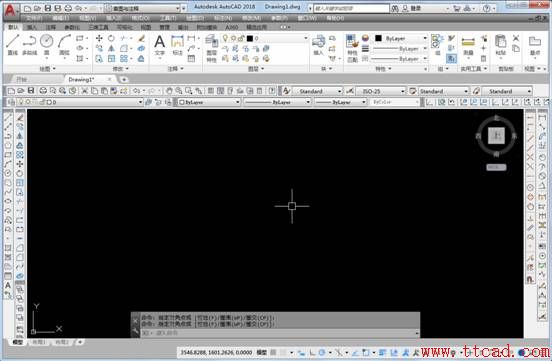The width and height of the screenshot is (552, 361).
Task: Click the Dimension (标注) tool in the ribbon
Action: [177, 45]
